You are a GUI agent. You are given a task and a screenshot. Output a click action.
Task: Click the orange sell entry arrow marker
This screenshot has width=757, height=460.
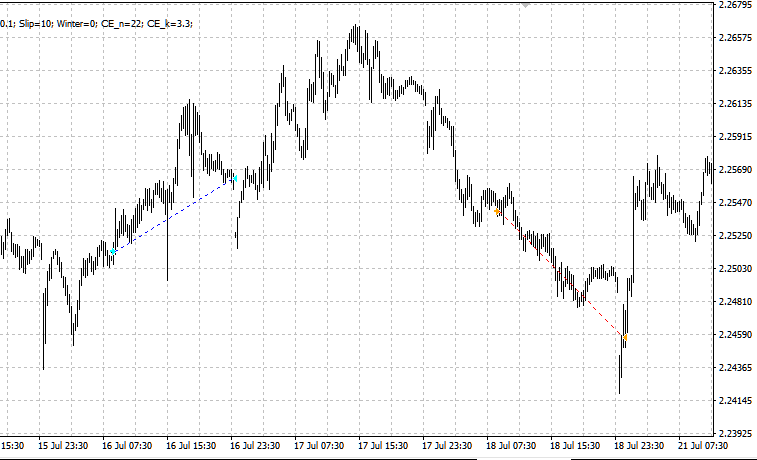point(497,211)
